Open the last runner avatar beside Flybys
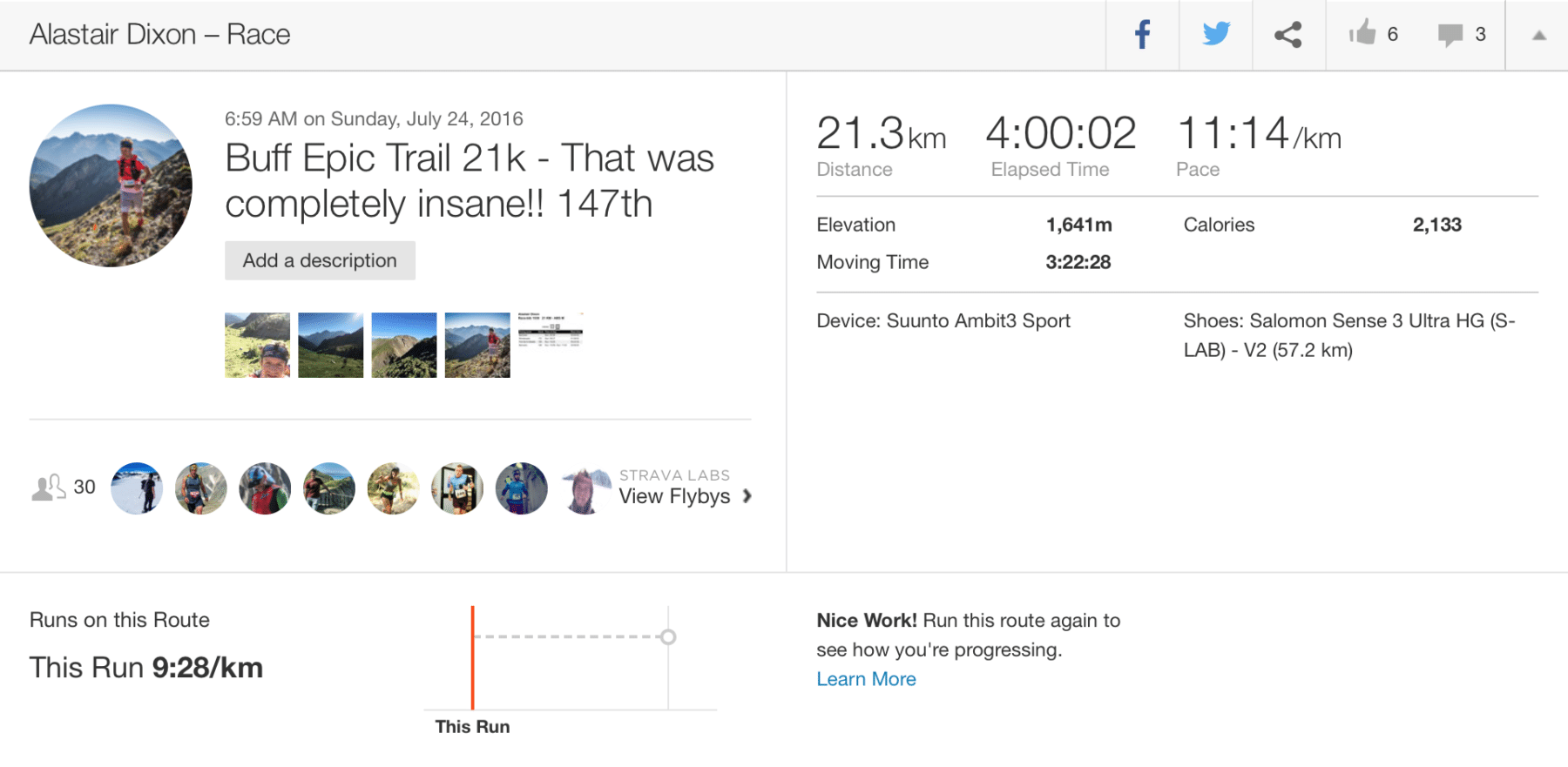Viewport: 1568px width, 767px height. 586,488
